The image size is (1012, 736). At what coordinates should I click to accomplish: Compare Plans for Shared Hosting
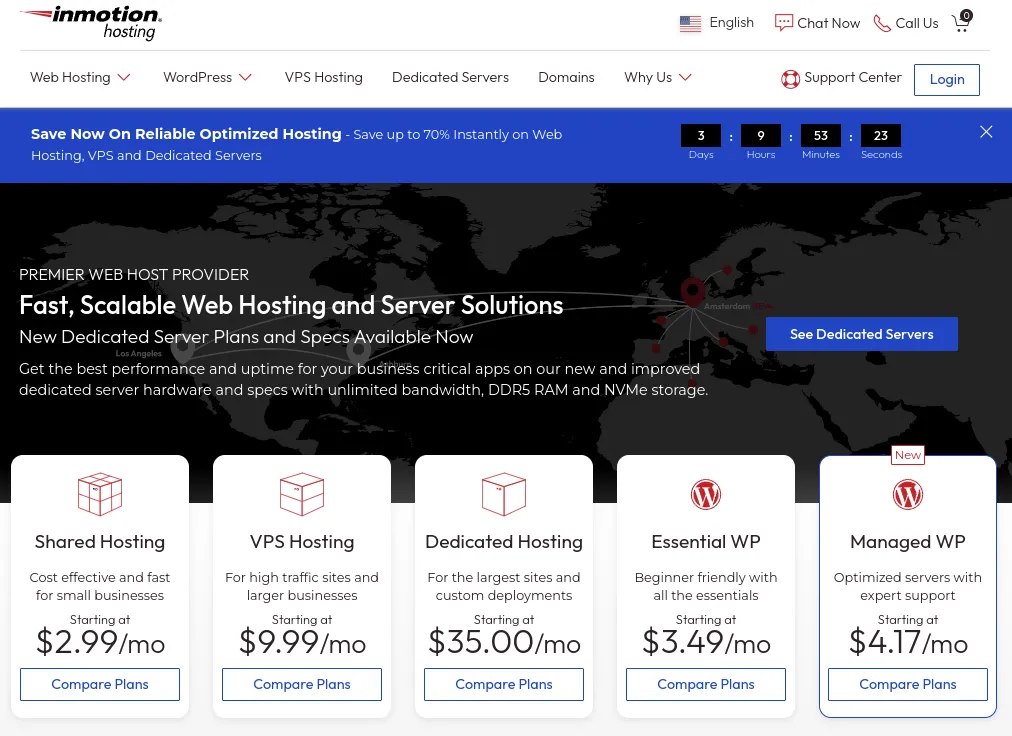coord(100,684)
